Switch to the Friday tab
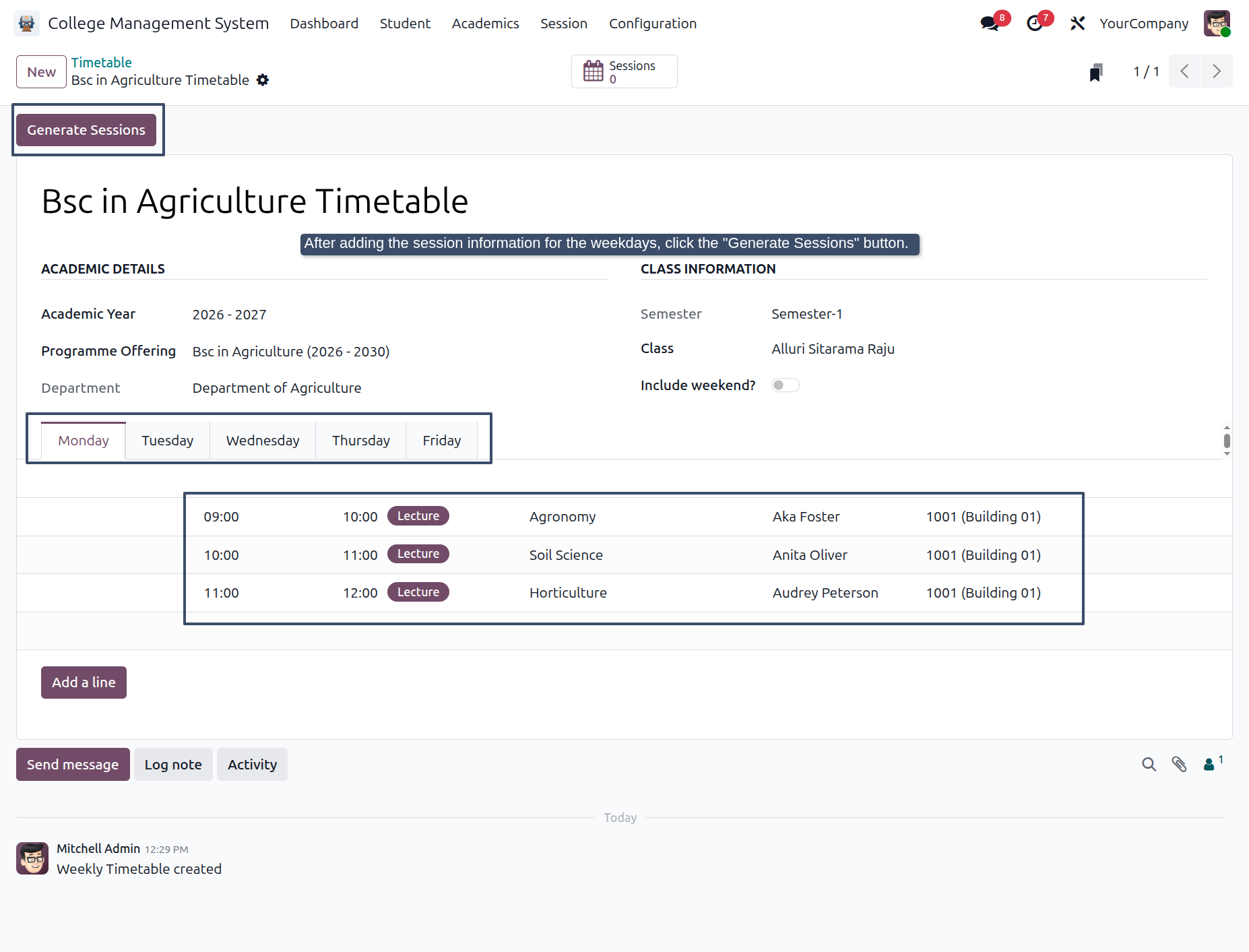Screen dimensions: 1249x952 (442, 441)
